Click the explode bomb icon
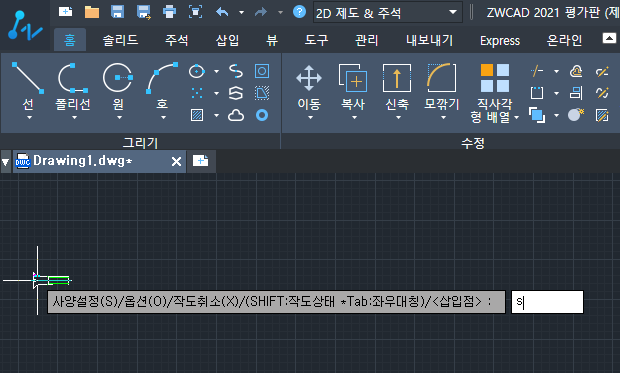This screenshot has height=373, width=620. click(x=576, y=115)
